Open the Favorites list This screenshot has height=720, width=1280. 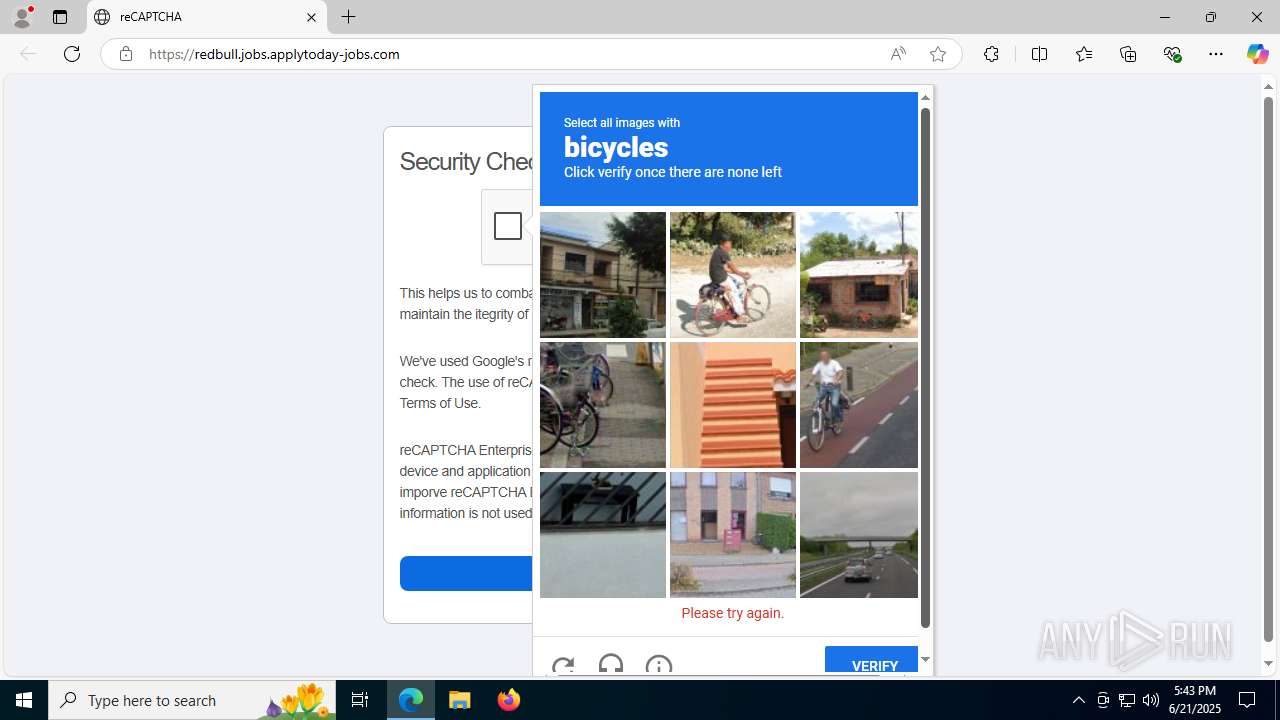[1084, 54]
